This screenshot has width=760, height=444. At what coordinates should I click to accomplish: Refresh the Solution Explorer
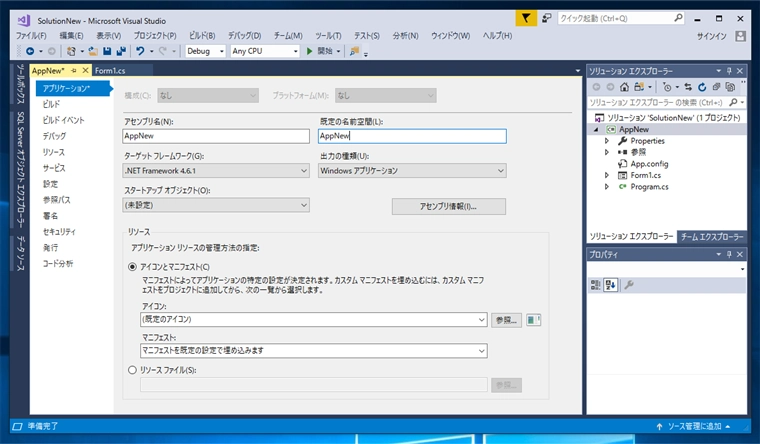click(702, 87)
